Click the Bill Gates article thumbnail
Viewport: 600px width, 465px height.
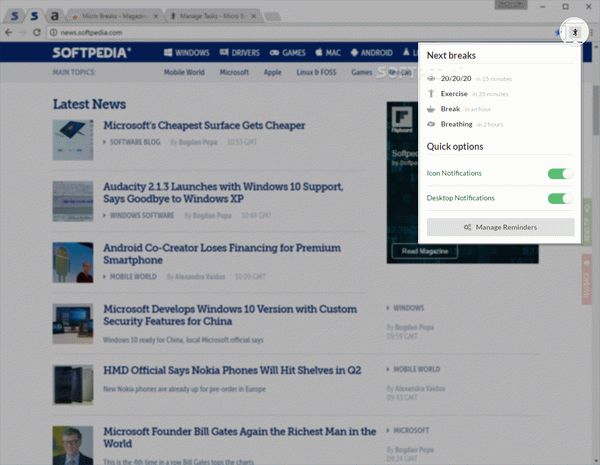[x=73, y=445]
